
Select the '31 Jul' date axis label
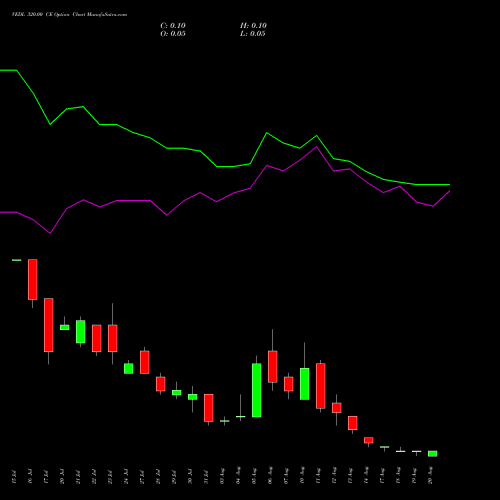click(206, 476)
